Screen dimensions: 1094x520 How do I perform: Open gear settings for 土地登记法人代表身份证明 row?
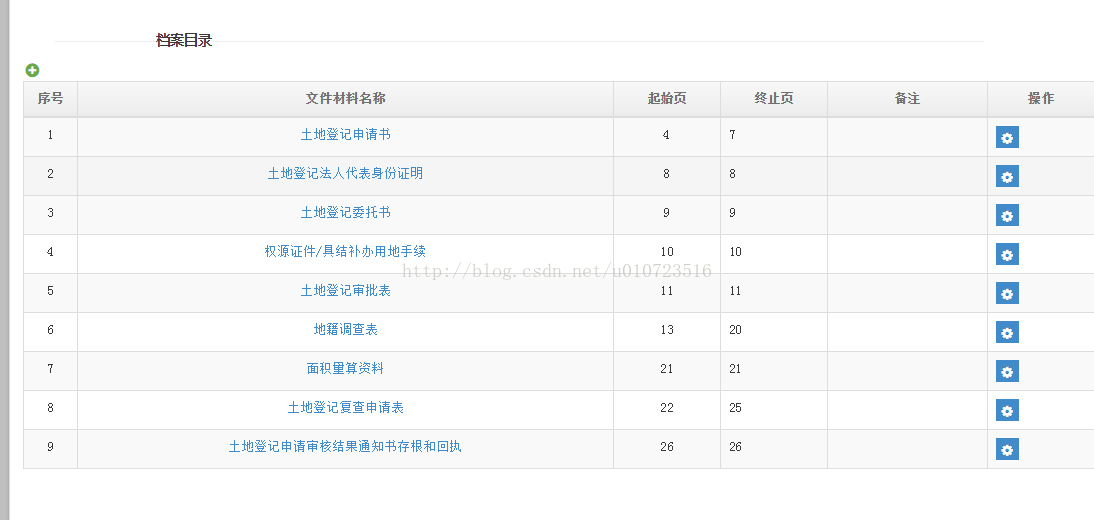click(1007, 177)
